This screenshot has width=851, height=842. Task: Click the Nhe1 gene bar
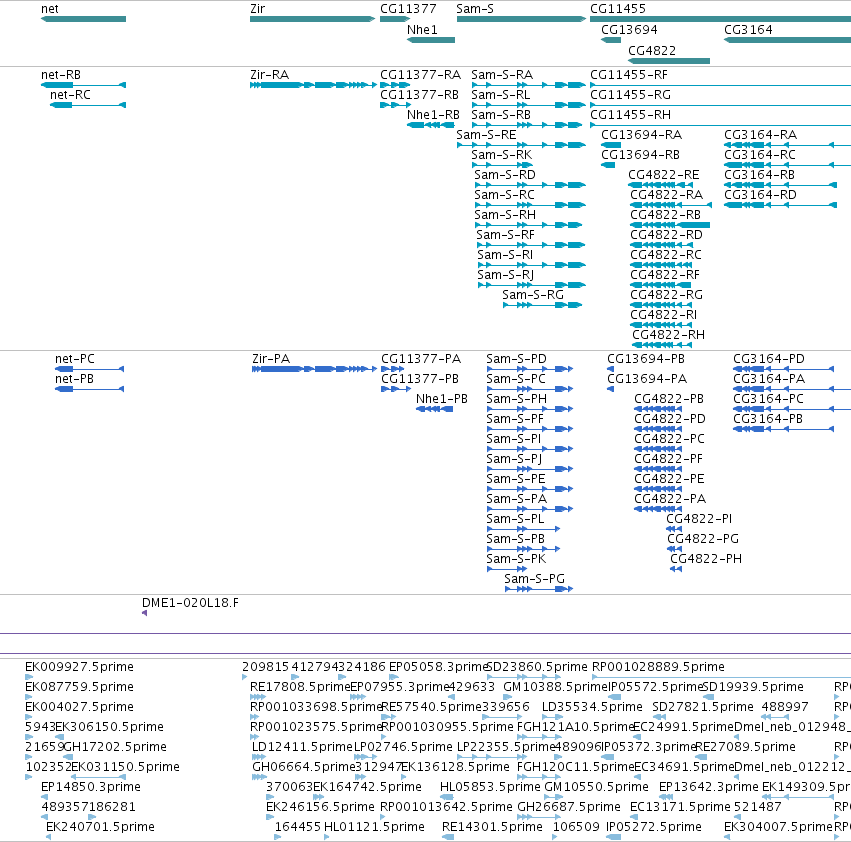point(431,40)
